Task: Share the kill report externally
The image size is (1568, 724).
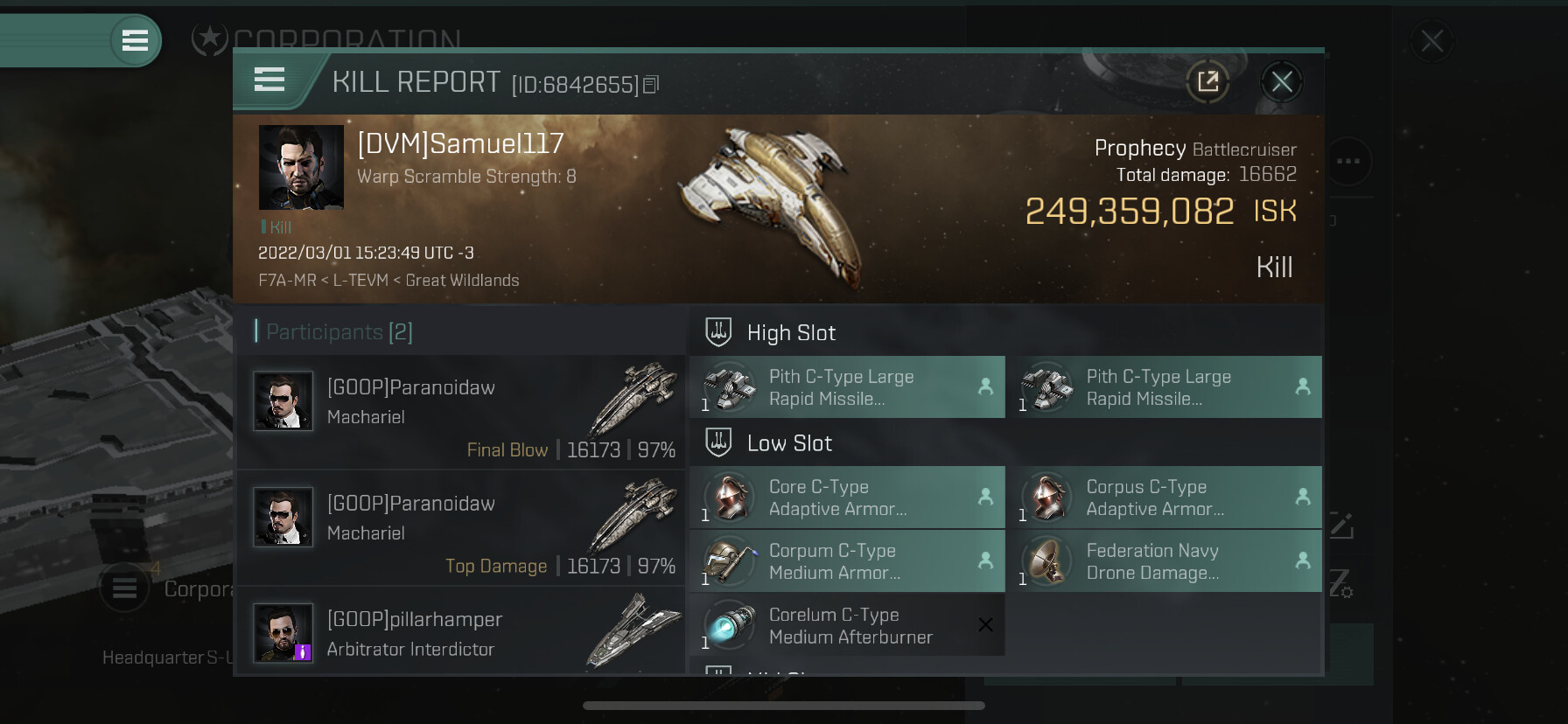Action: pos(1207,82)
